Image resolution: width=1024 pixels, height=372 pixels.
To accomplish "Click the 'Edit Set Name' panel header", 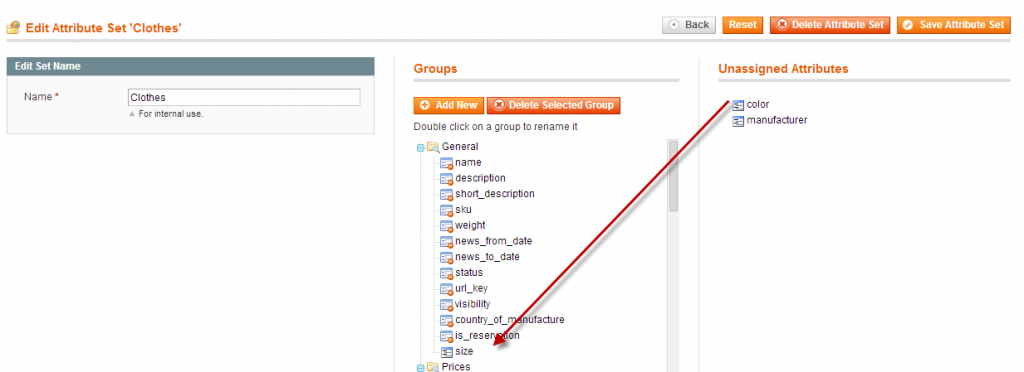I will [191, 66].
